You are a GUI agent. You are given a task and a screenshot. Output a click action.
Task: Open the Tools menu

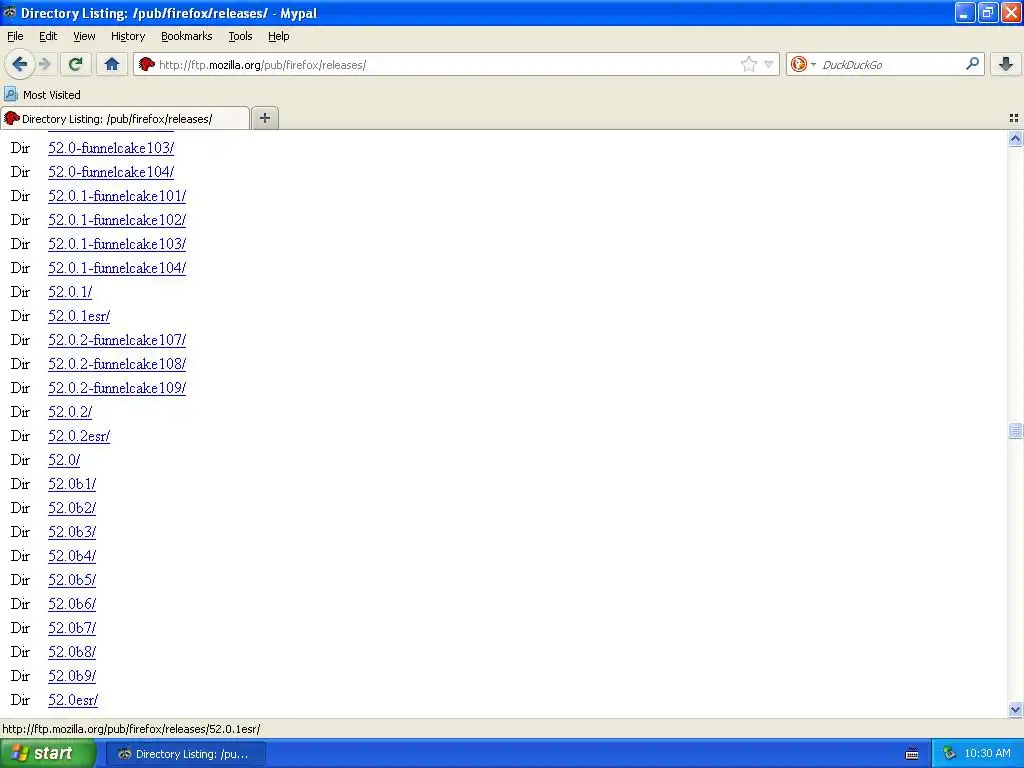240,36
